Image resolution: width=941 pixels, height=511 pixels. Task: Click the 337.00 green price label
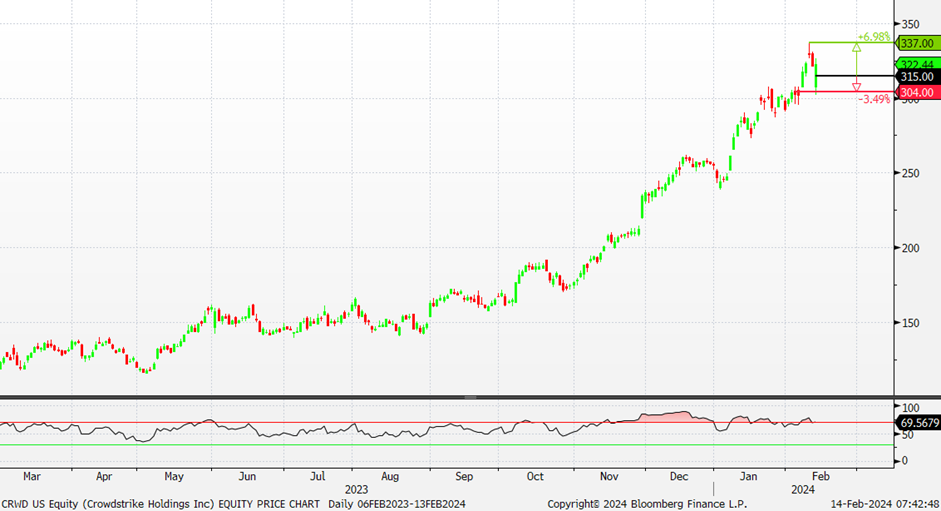[x=917, y=43]
